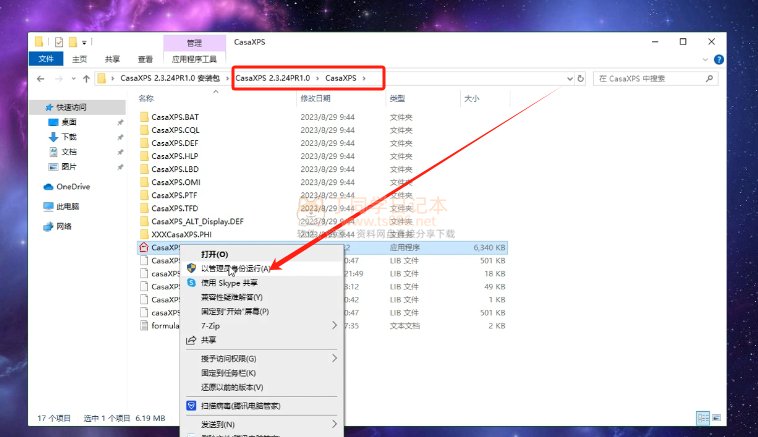Click the folder icon in the address bar
The height and width of the screenshot is (437, 758).
[102, 78]
